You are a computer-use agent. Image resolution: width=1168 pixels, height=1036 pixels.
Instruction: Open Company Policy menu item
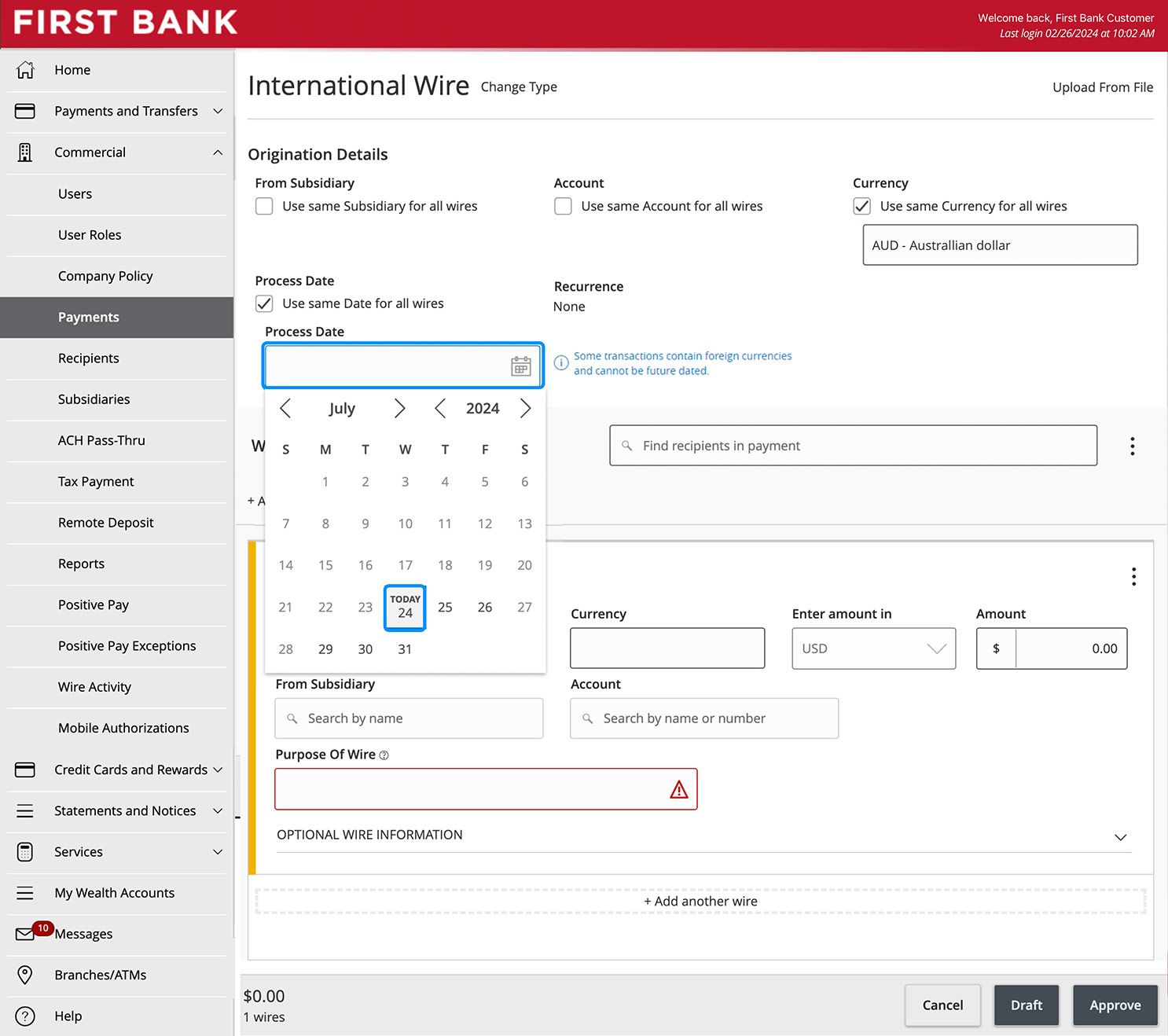point(105,276)
